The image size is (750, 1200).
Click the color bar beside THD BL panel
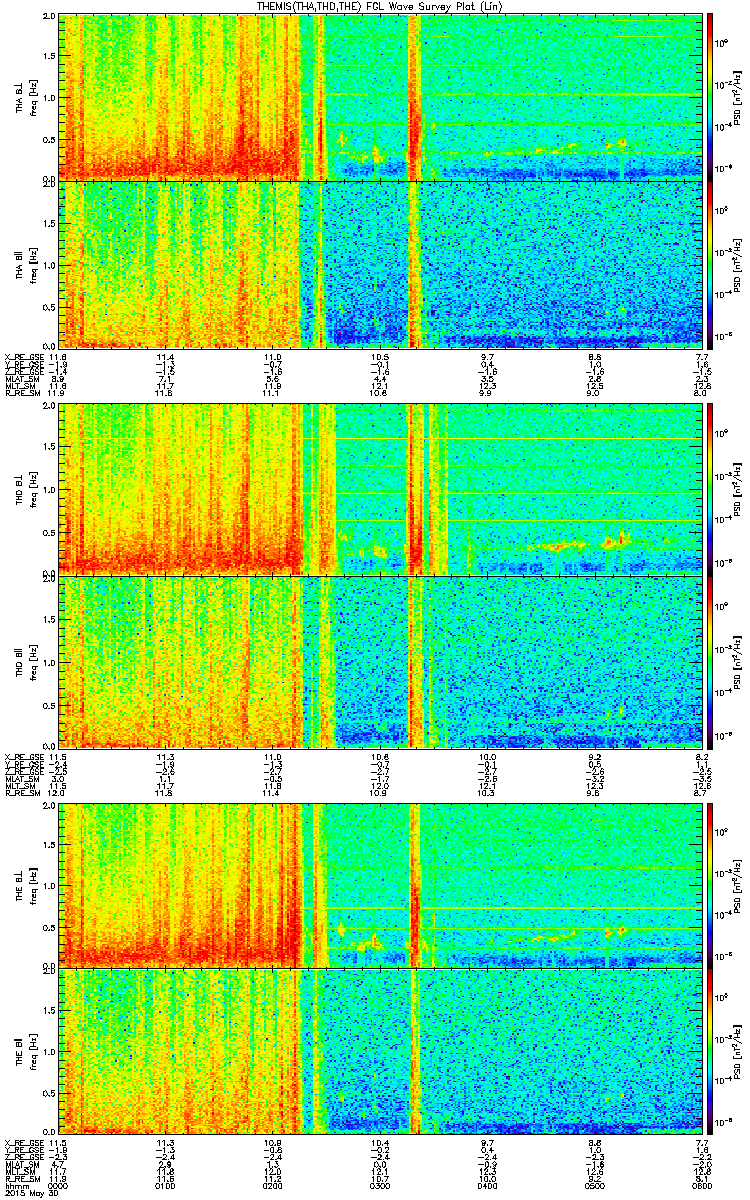pos(711,489)
